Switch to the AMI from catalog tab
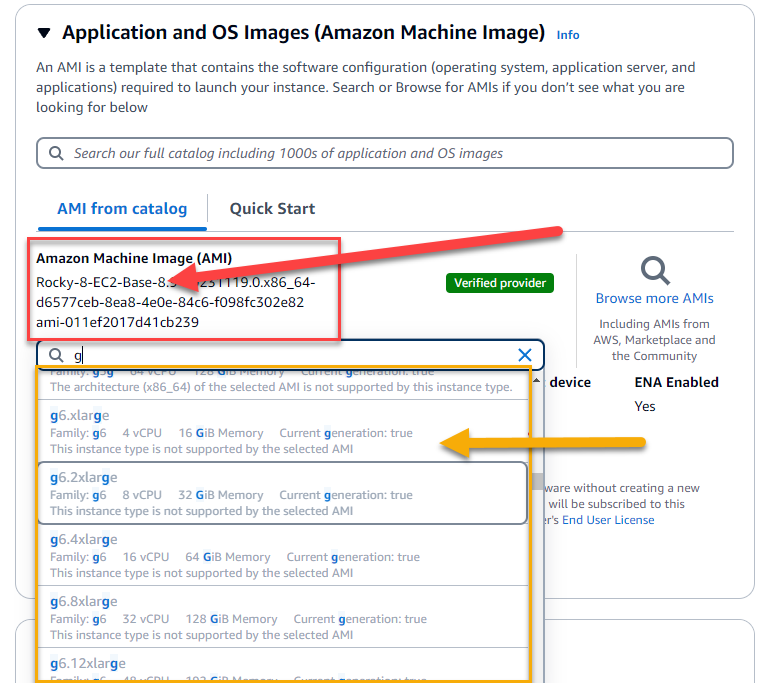Viewport: 763px width, 683px height. 122,209
